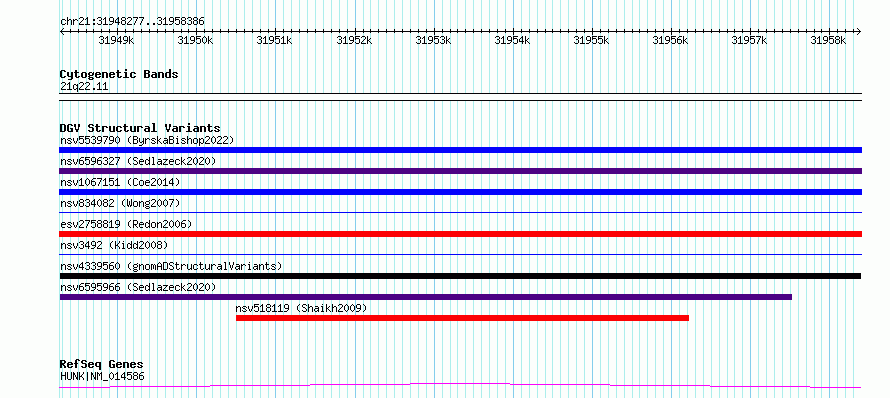The width and height of the screenshot is (890, 398).
Task: Click the Cytogenetic Bands track title
Action: pos(119,74)
